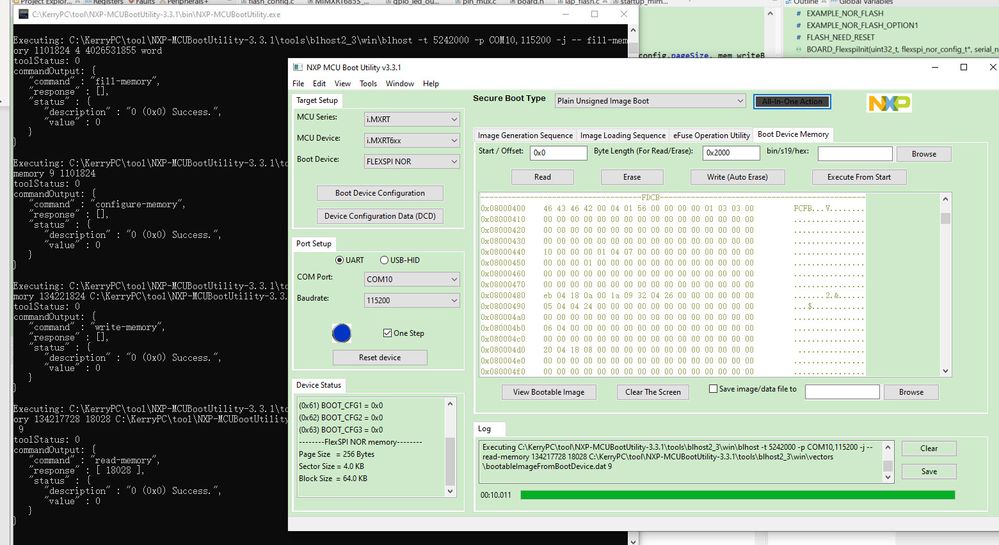Click the Log Save button
This screenshot has width=999, height=545.
pyautogui.click(x=929, y=472)
